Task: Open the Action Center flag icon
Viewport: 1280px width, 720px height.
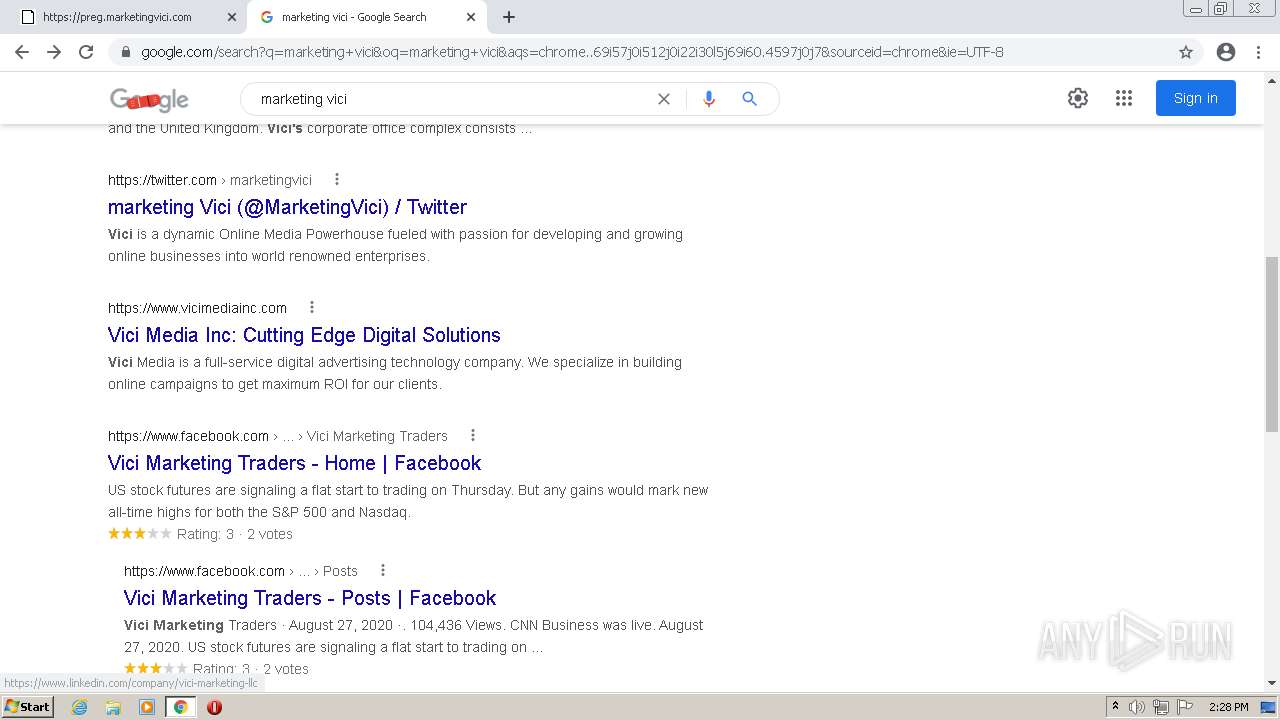Action: 1184,707
